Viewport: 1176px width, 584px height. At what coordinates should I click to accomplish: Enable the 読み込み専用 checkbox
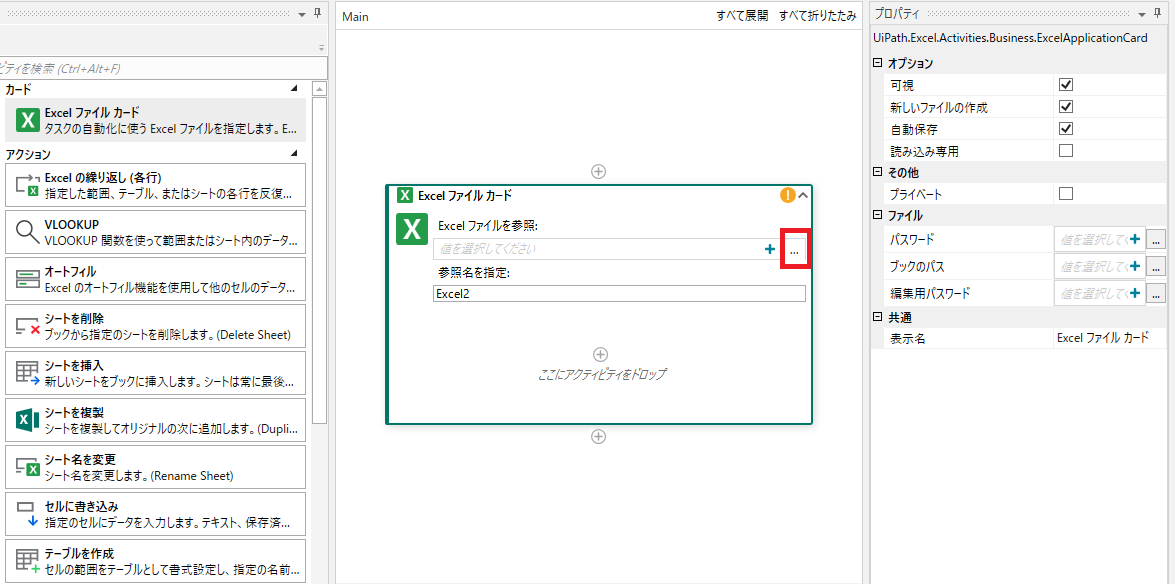tap(1066, 151)
